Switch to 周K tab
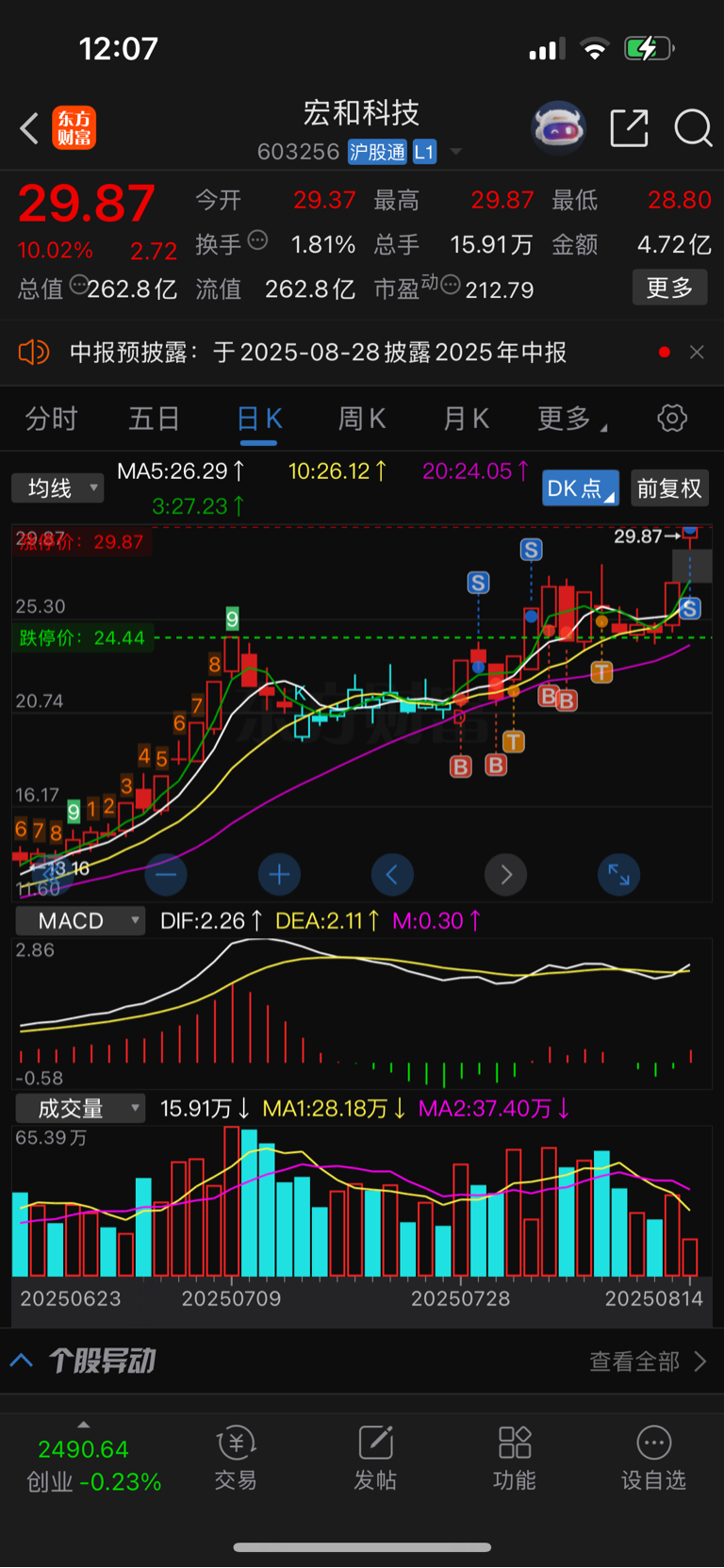This screenshot has width=724, height=1568. click(362, 419)
